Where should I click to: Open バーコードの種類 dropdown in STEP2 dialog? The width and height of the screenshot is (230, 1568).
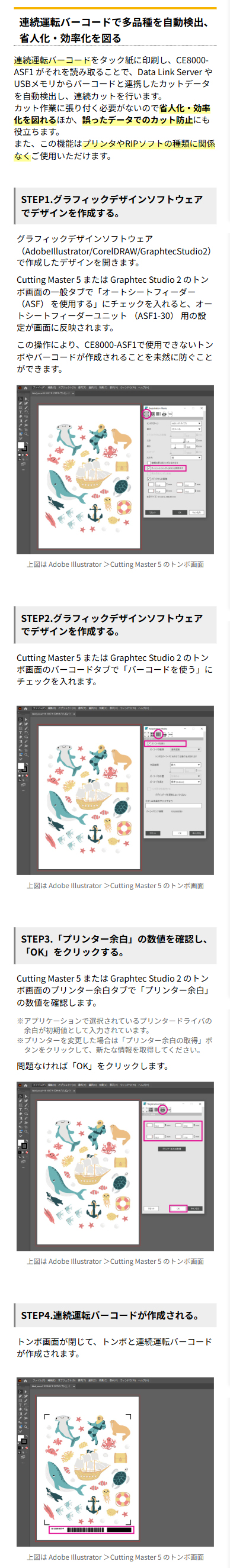[185, 749]
